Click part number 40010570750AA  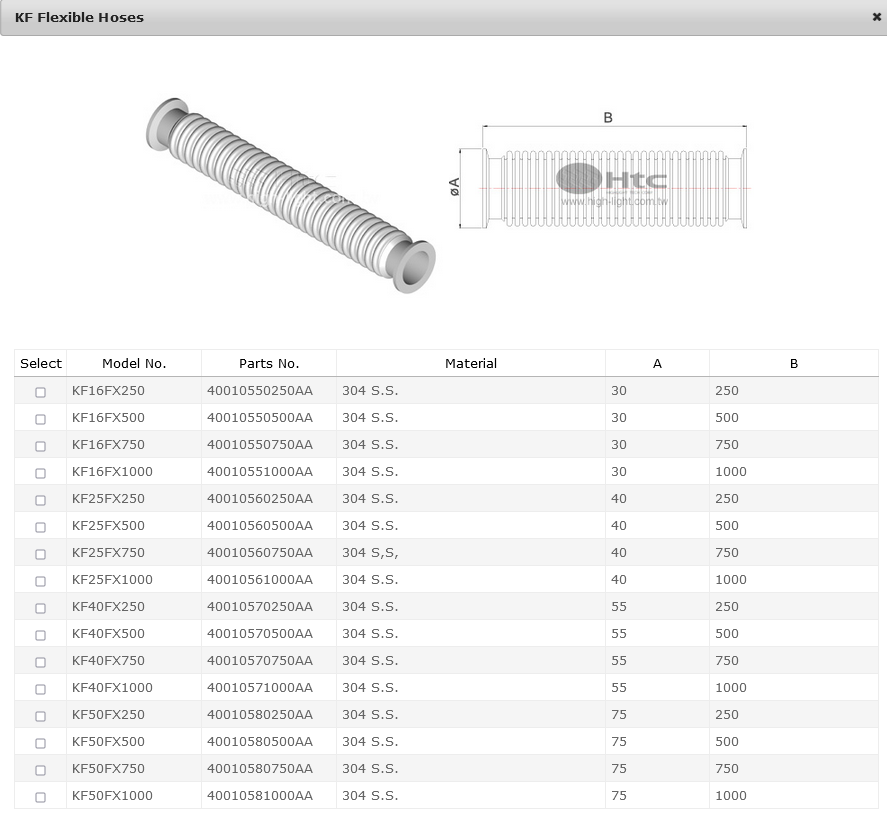coord(260,661)
